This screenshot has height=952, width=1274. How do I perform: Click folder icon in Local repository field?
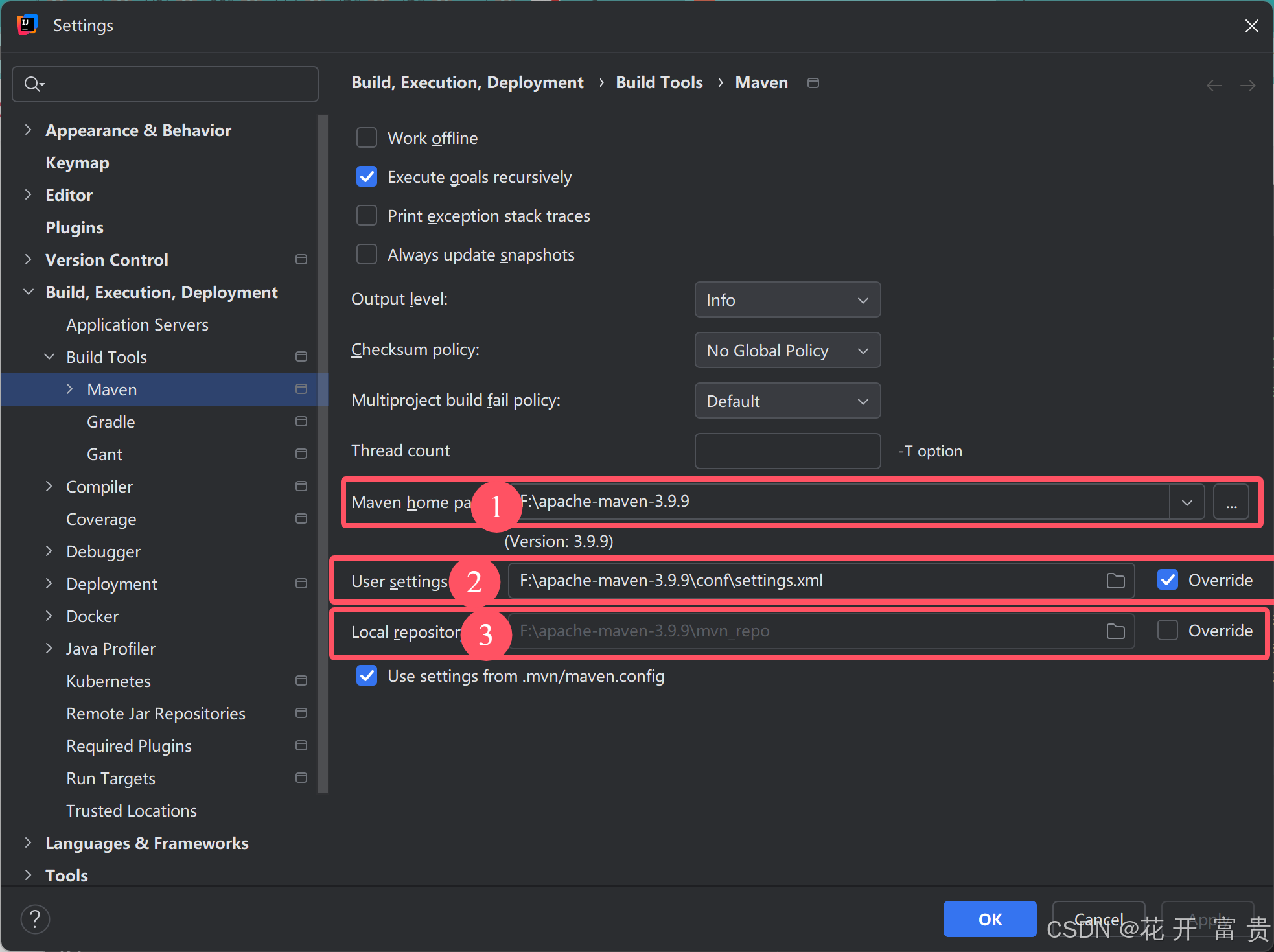(x=1115, y=631)
